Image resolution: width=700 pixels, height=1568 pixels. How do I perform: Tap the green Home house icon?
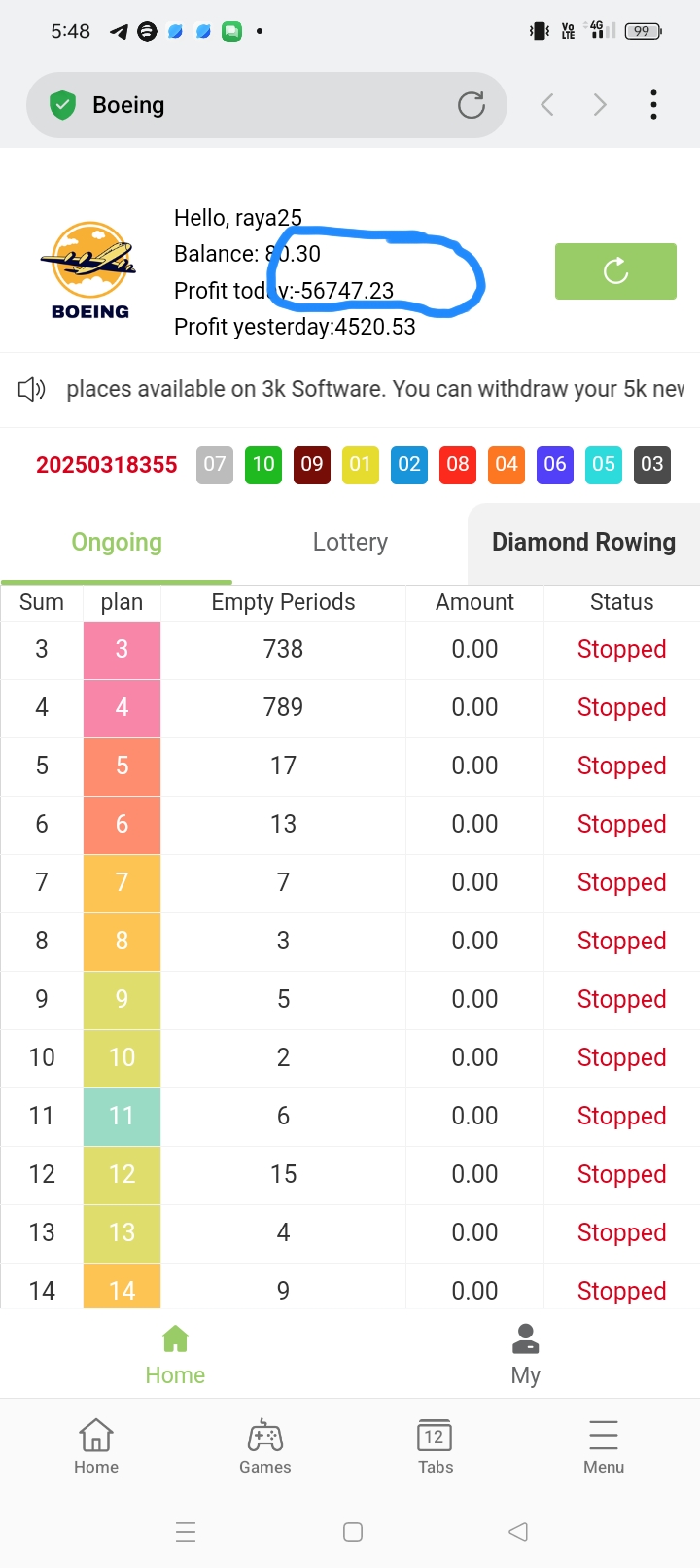[175, 1339]
